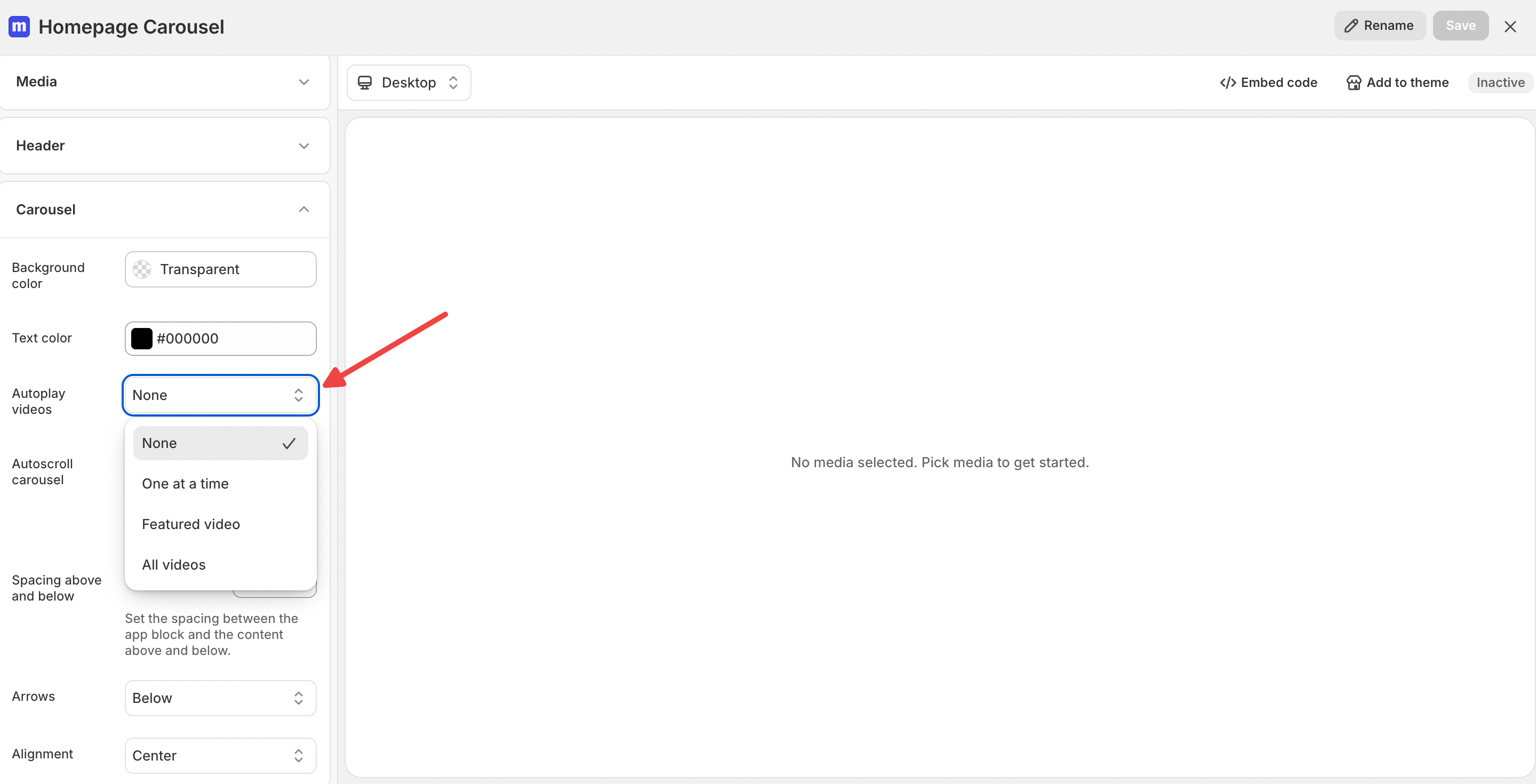Click the checkmark next to None option

(289, 444)
